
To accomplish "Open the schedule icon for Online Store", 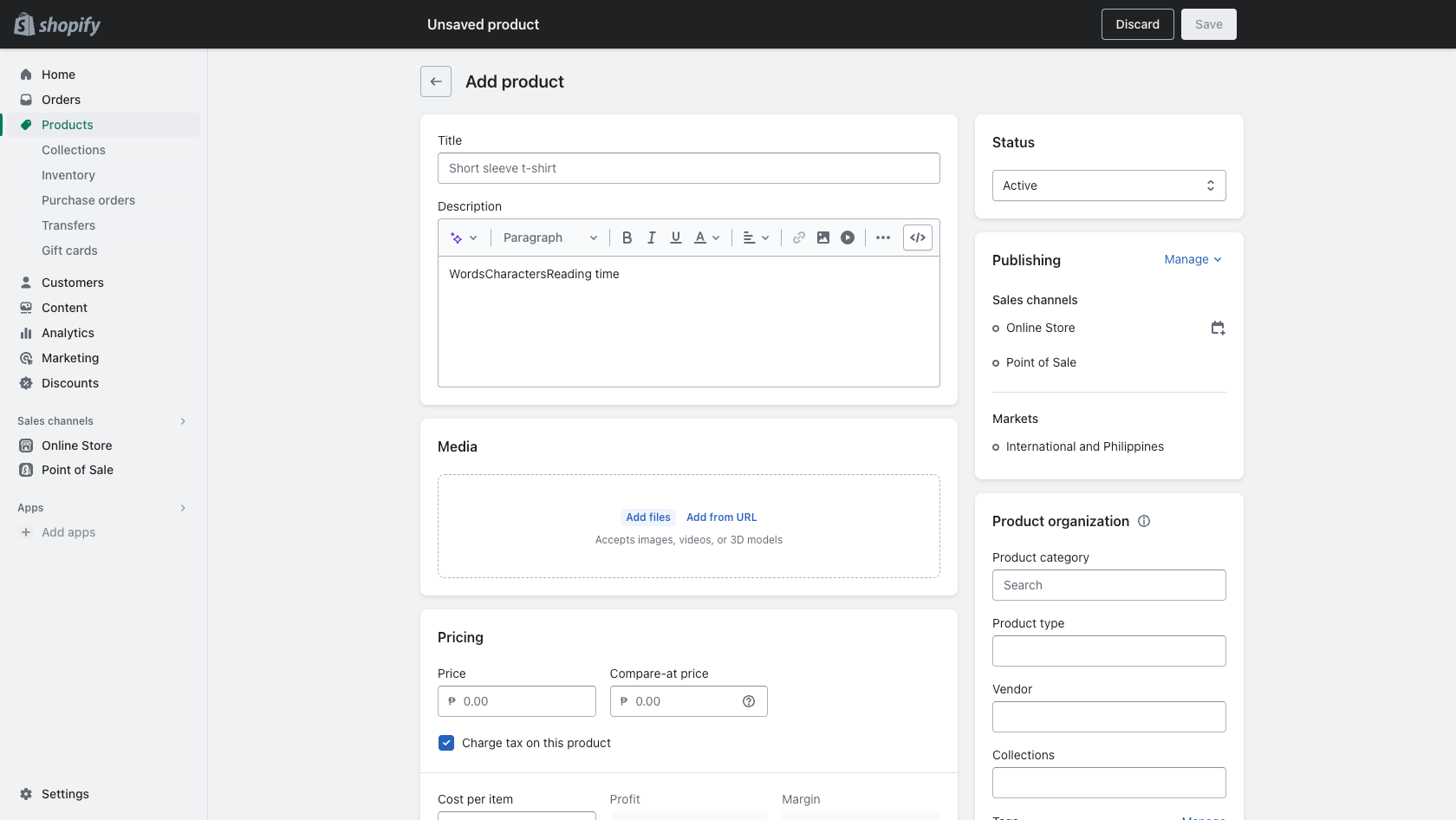I will tap(1218, 328).
